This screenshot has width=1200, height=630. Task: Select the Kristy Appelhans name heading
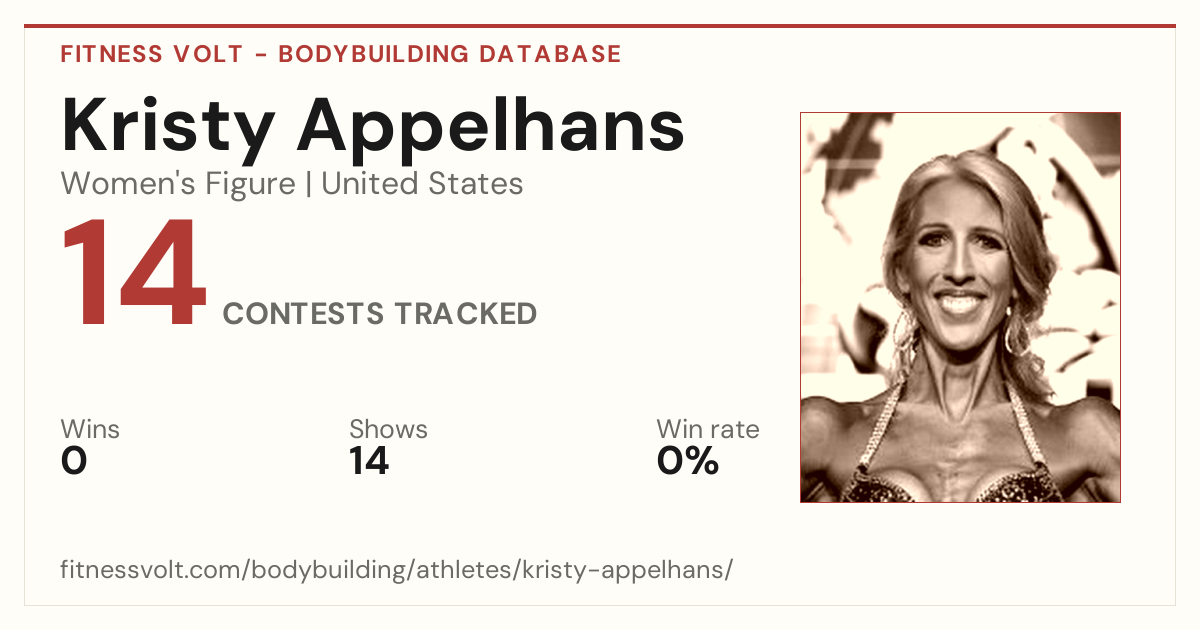(373, 126)
